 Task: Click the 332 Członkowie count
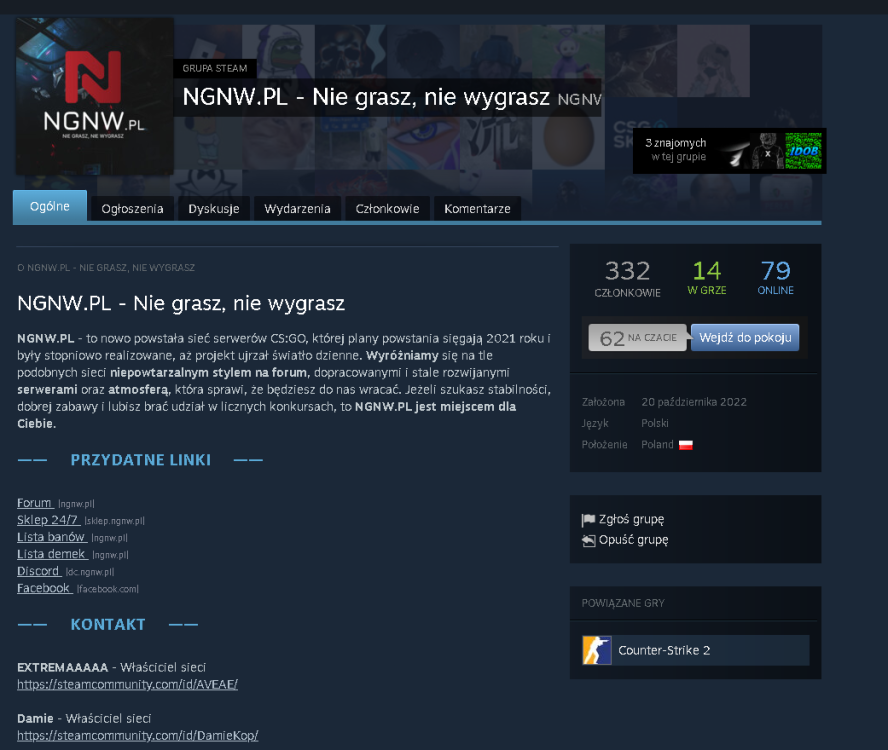(x=627, y=278)
